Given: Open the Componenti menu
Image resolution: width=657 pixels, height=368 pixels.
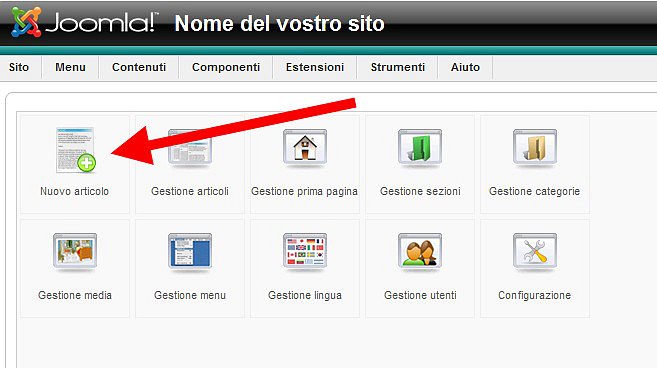Looking at the screenshot, I should pos(226,67).
